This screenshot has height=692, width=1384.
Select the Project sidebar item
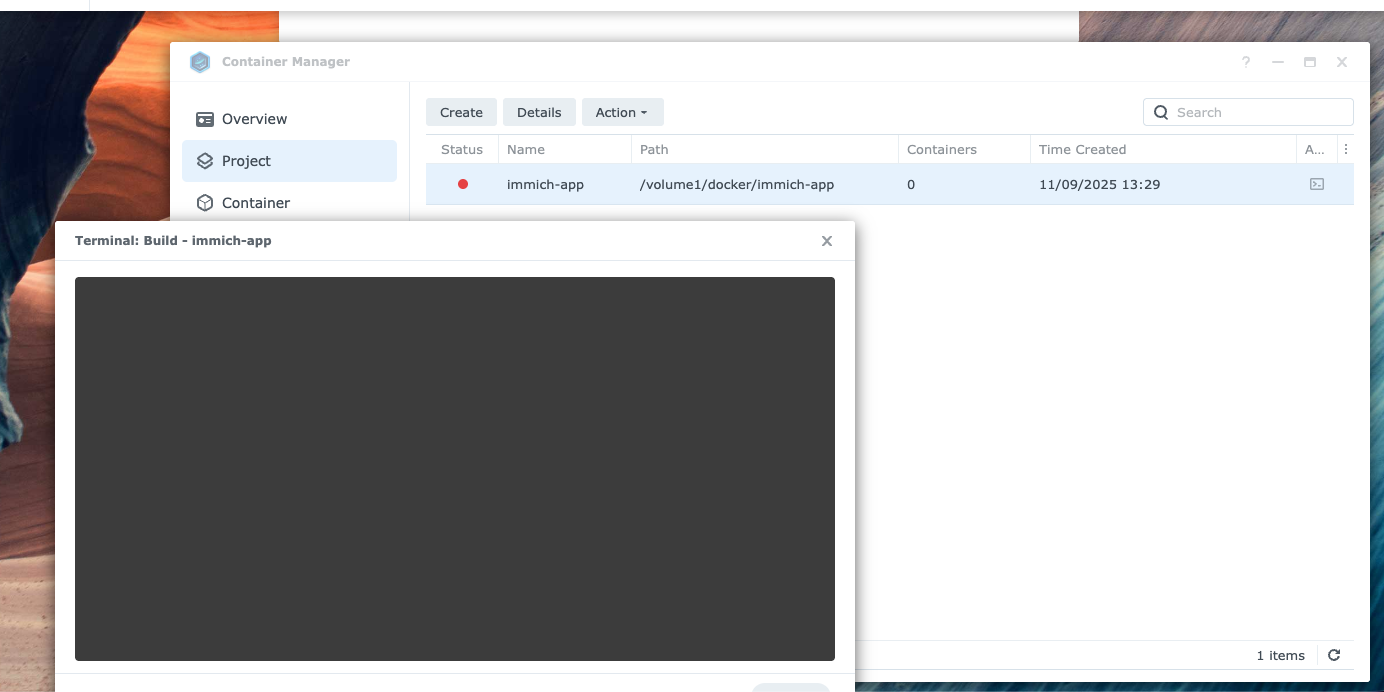click(x=289, y=161)
